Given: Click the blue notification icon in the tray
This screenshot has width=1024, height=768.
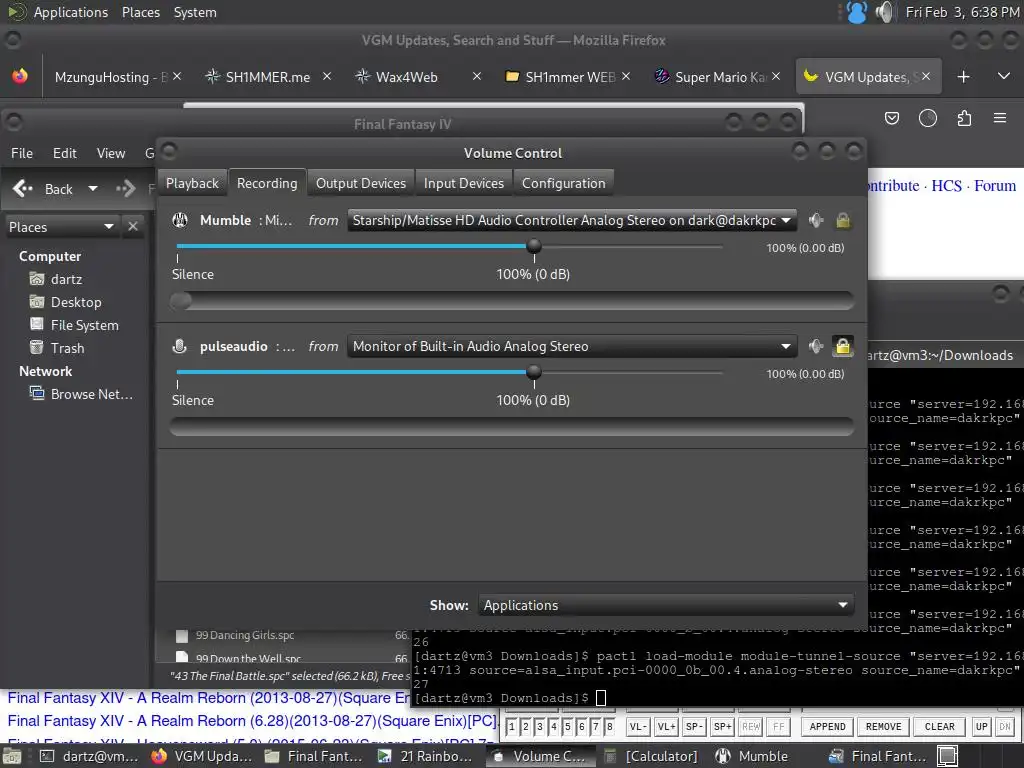Looking at the screenshot, I should 856,12.
